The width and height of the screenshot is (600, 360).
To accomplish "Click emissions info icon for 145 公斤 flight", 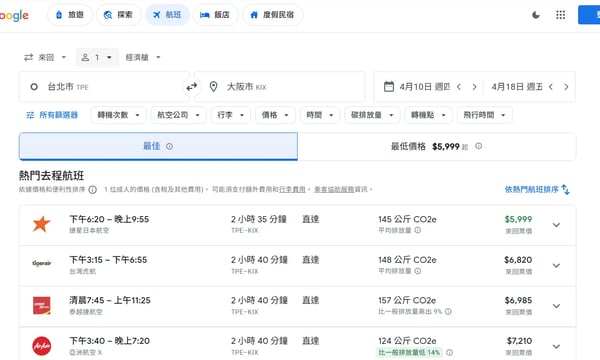I will [x=417, y=230].
